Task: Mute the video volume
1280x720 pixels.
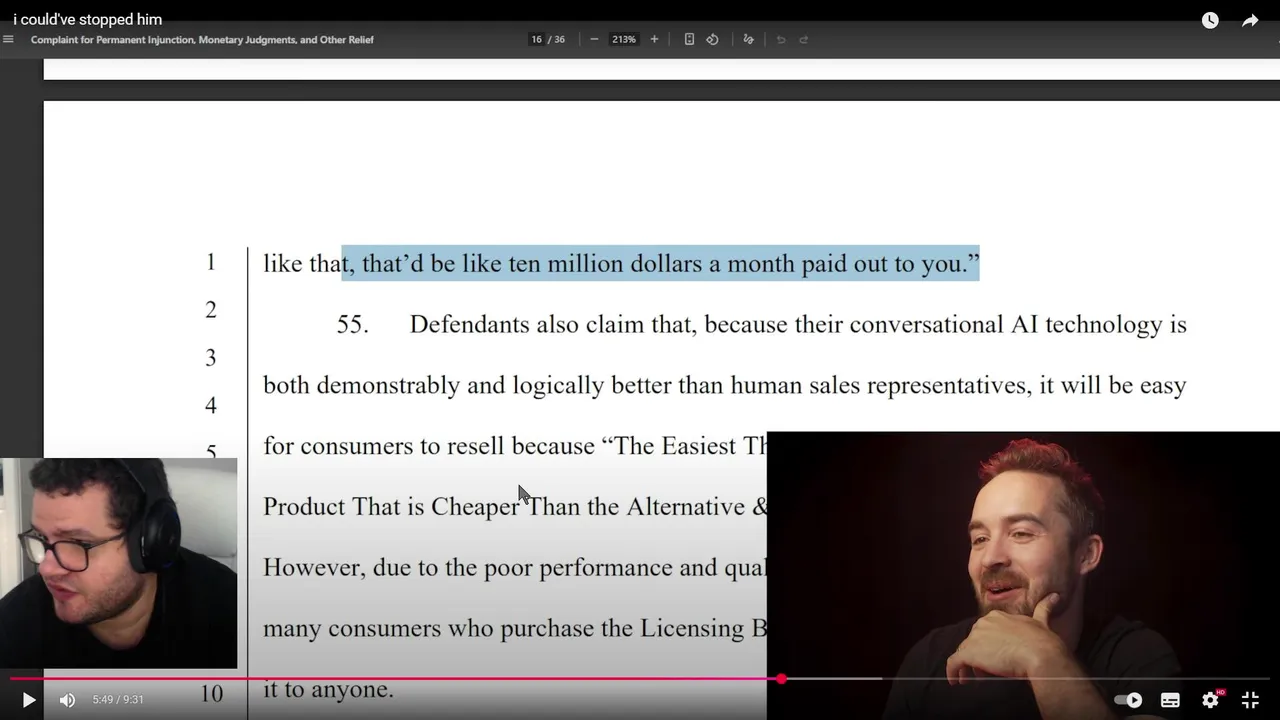Action: [x=67, y=700]
